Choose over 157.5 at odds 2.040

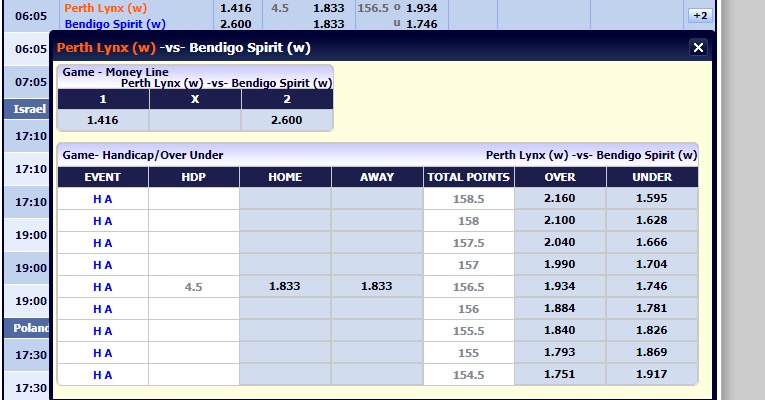(x=560, y=242)
